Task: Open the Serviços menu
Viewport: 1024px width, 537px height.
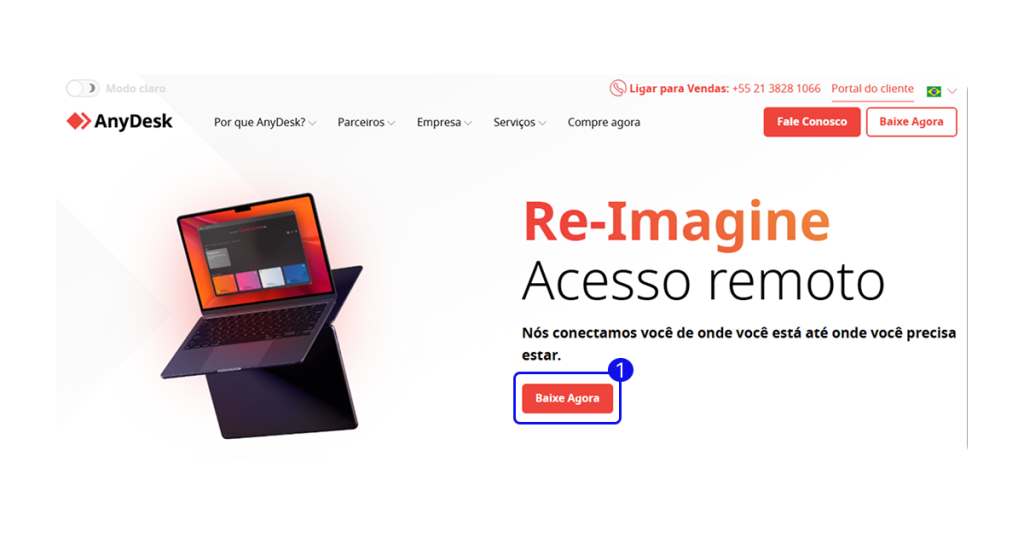Action: click(519, 122)
